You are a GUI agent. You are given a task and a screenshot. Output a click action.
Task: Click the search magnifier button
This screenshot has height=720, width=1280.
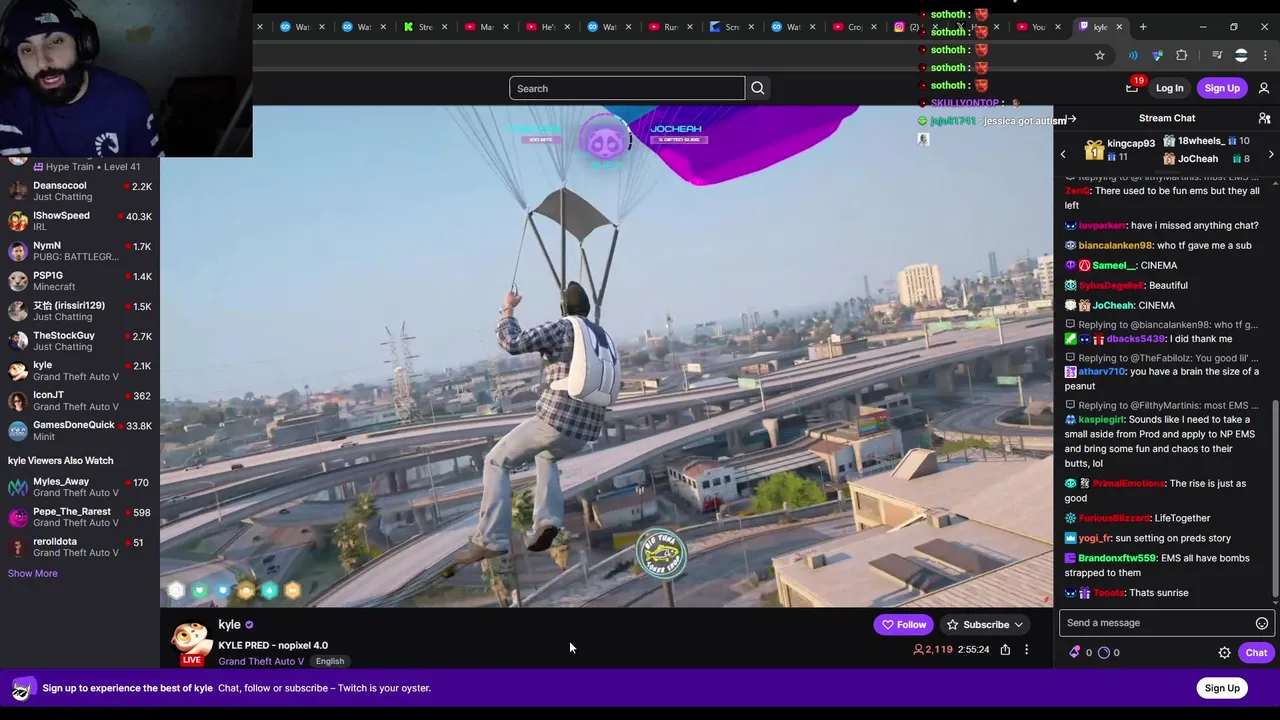tap(758, 88)
